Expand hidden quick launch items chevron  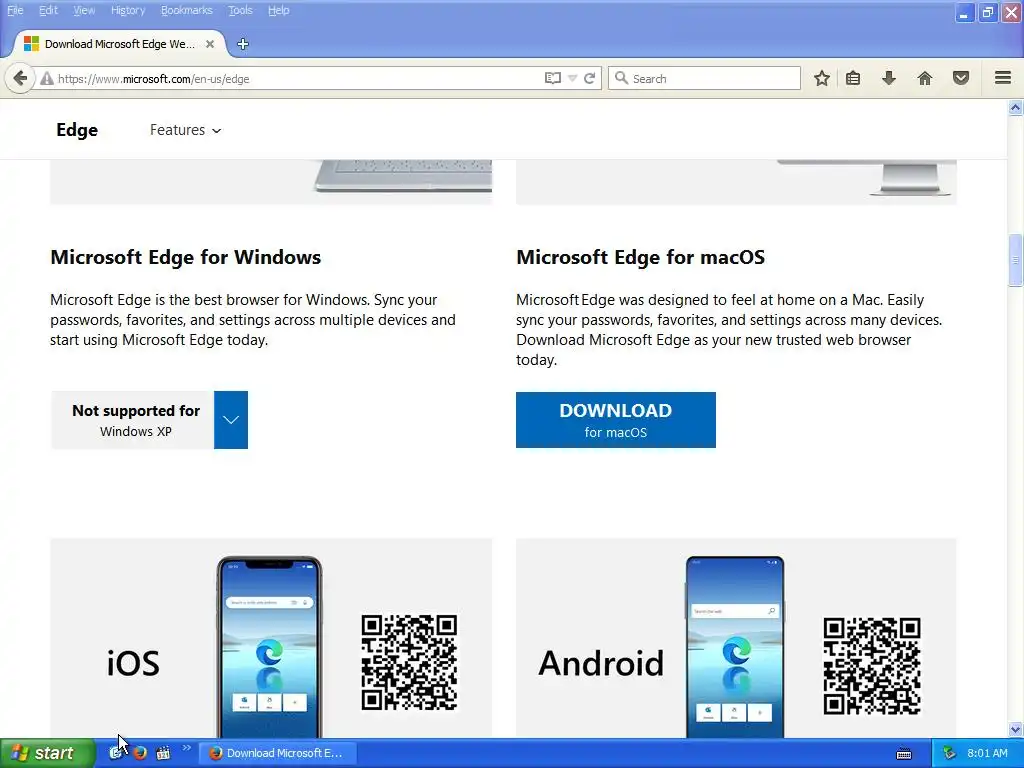[x=187, y=748]
